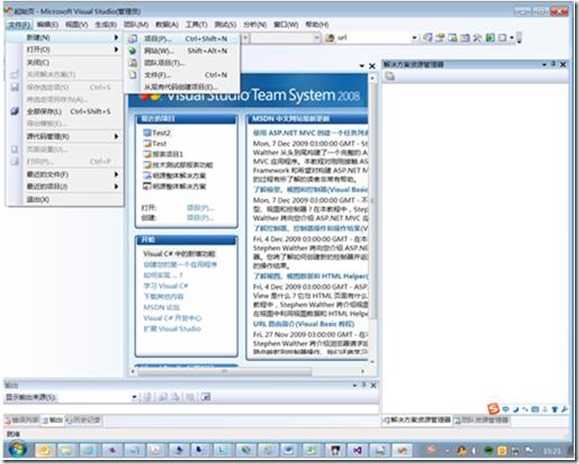Switch to the 错误列表 bottom tab

tap(22, 420)
